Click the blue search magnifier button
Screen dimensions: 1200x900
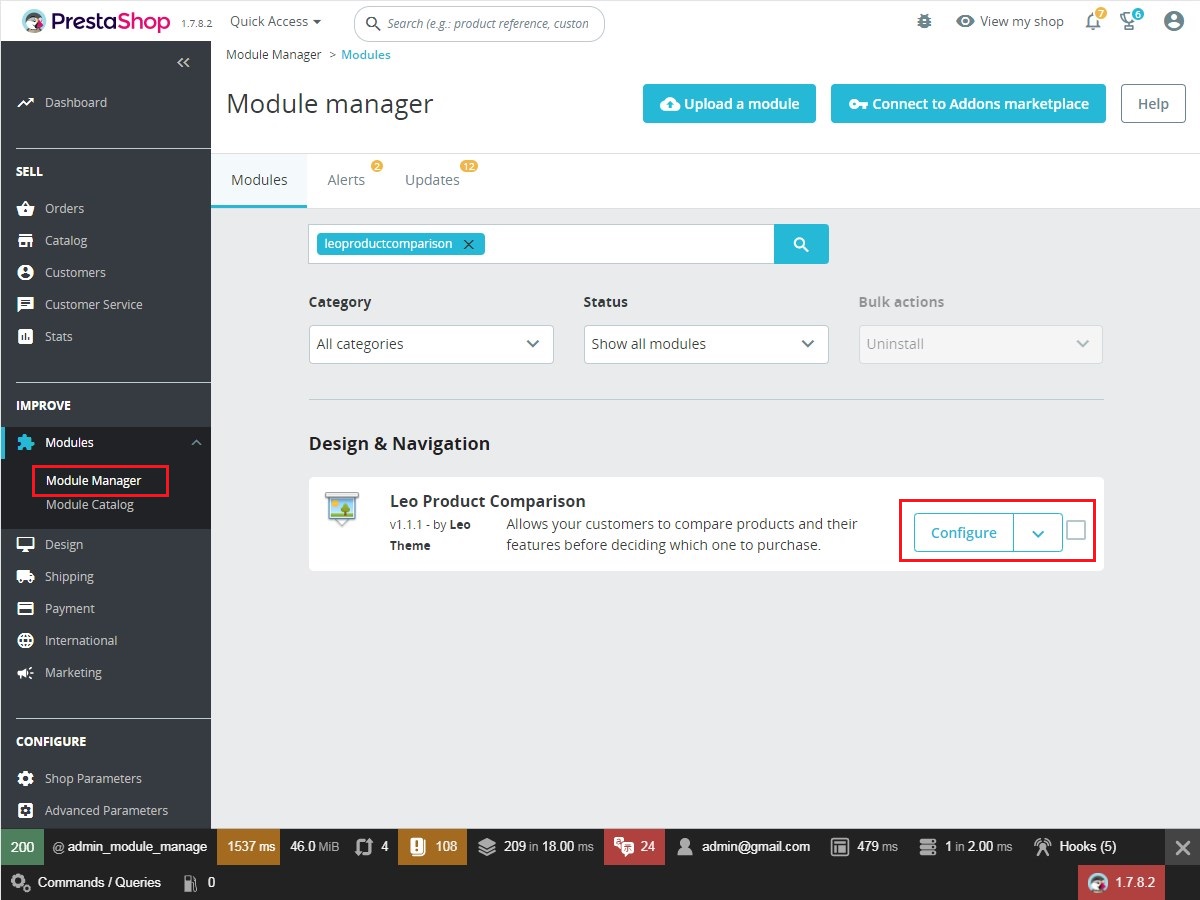pos(801,244)
